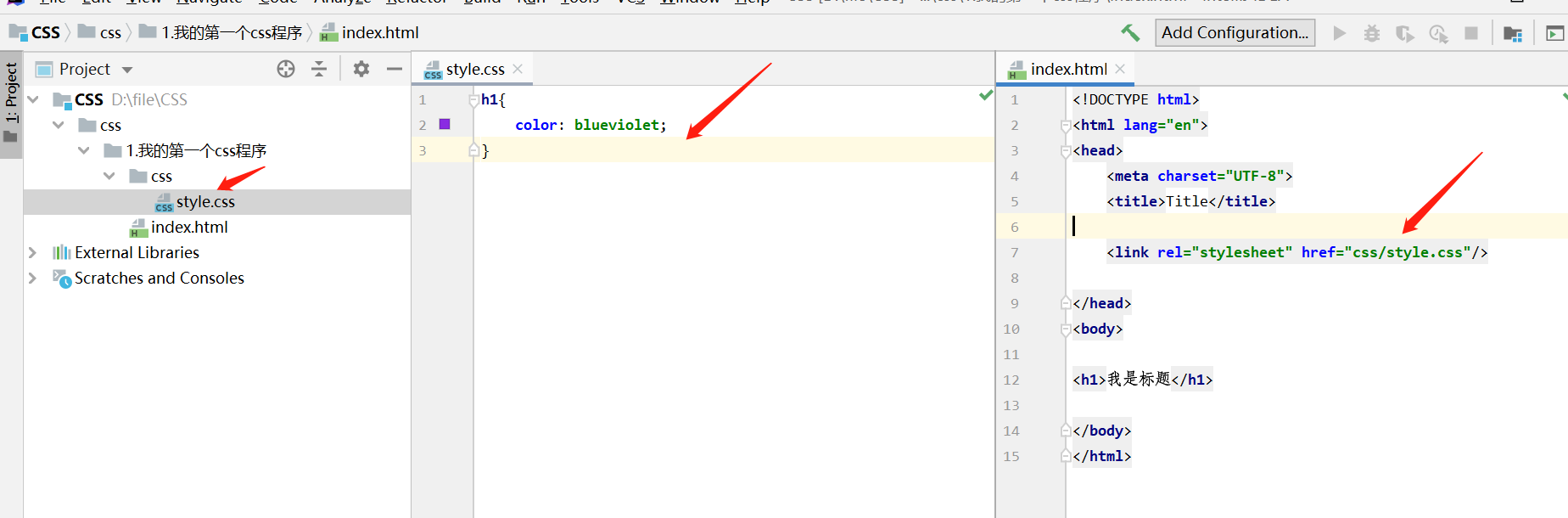Click the color property in style.css

[536, 125]
